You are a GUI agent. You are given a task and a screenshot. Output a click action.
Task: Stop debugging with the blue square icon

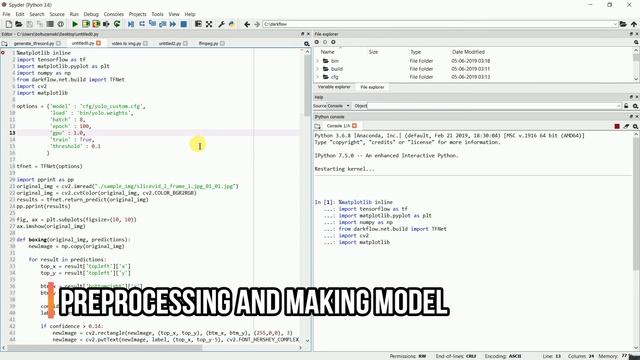point(184,24)
